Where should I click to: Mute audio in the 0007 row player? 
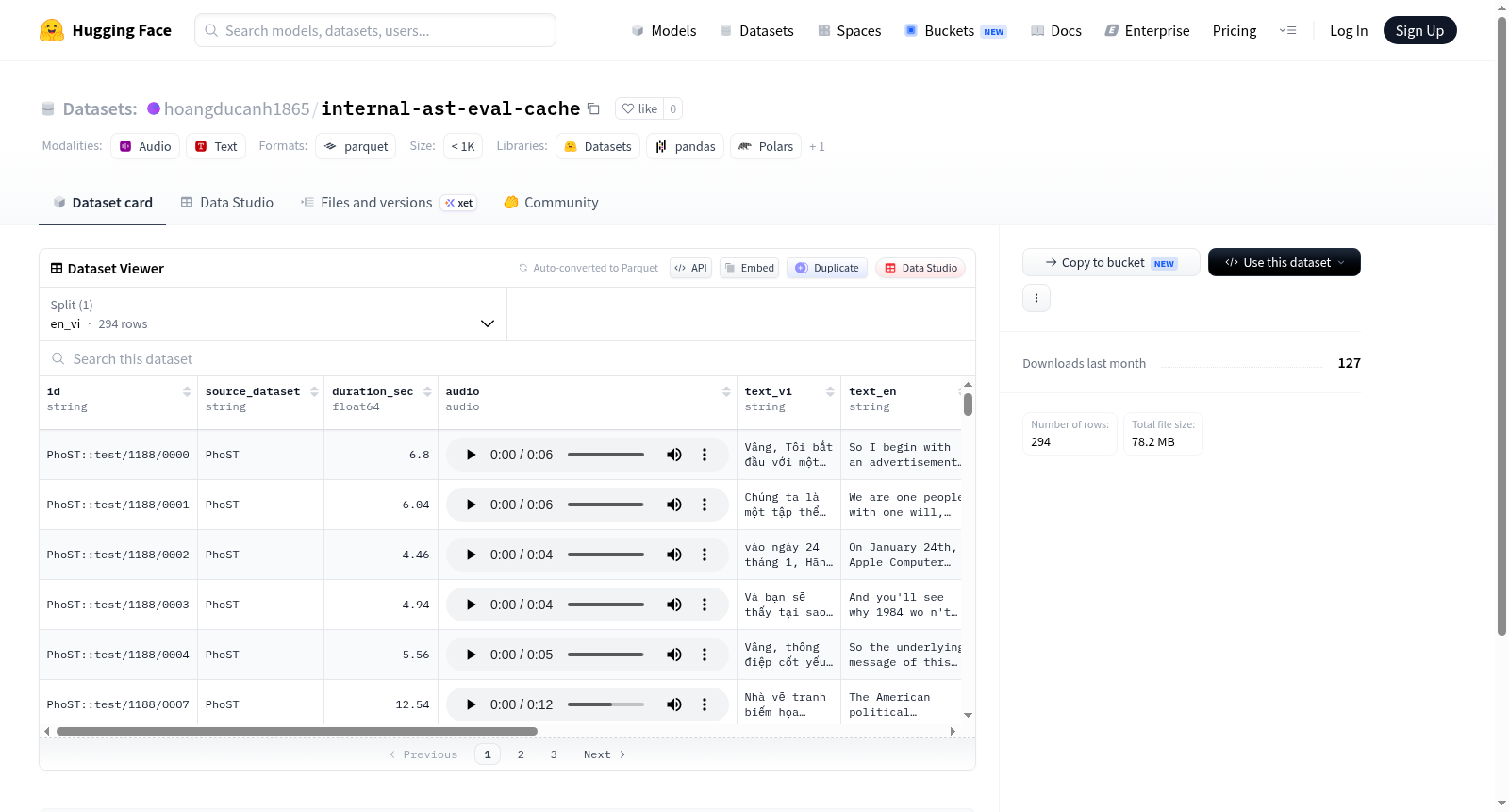674,704
